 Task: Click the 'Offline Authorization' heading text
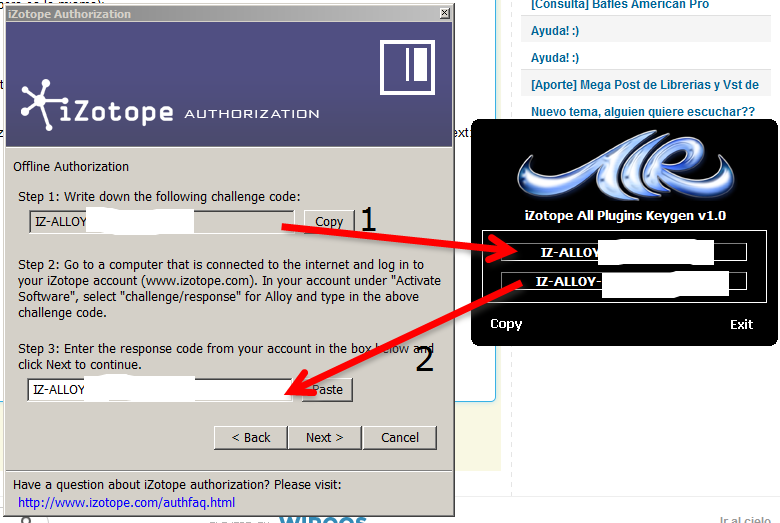click(x=71, y=167)
